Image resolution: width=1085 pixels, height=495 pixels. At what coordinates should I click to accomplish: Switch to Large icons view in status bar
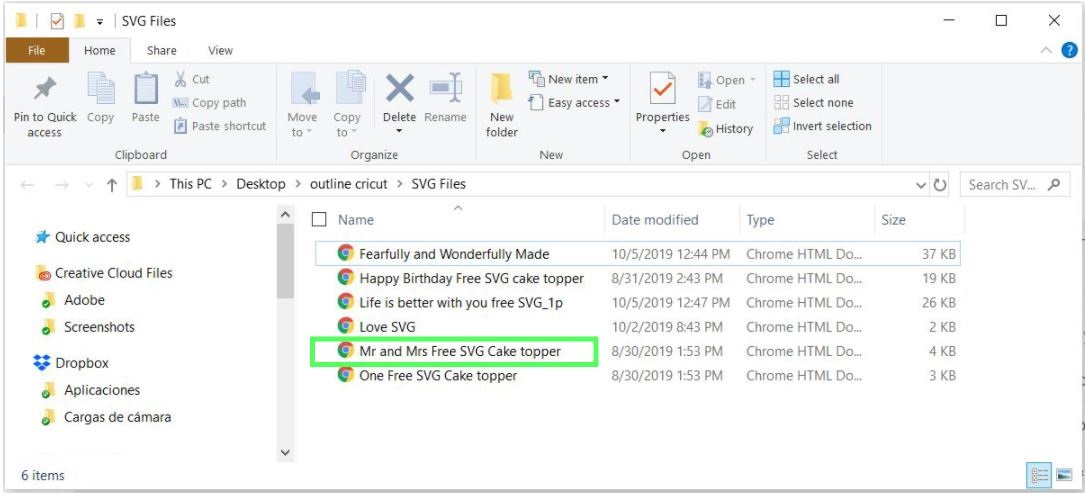click(1064, 476)
